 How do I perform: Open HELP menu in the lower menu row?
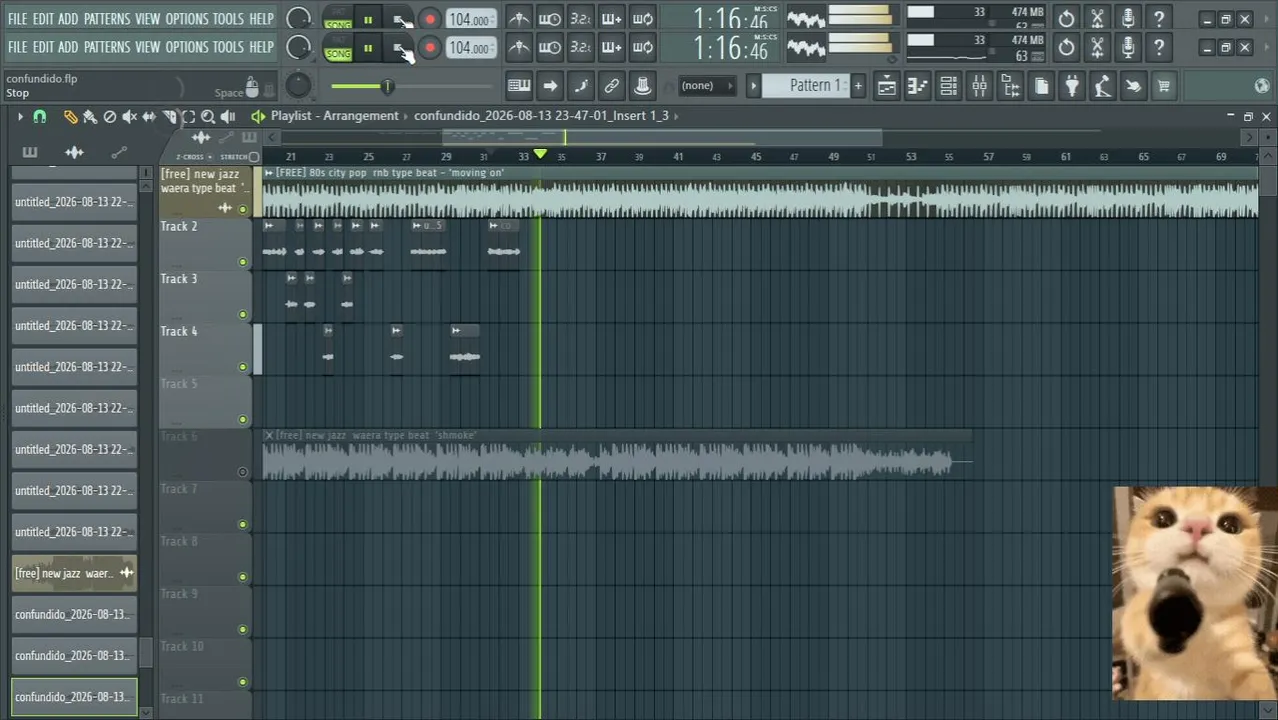coord(261,47)
